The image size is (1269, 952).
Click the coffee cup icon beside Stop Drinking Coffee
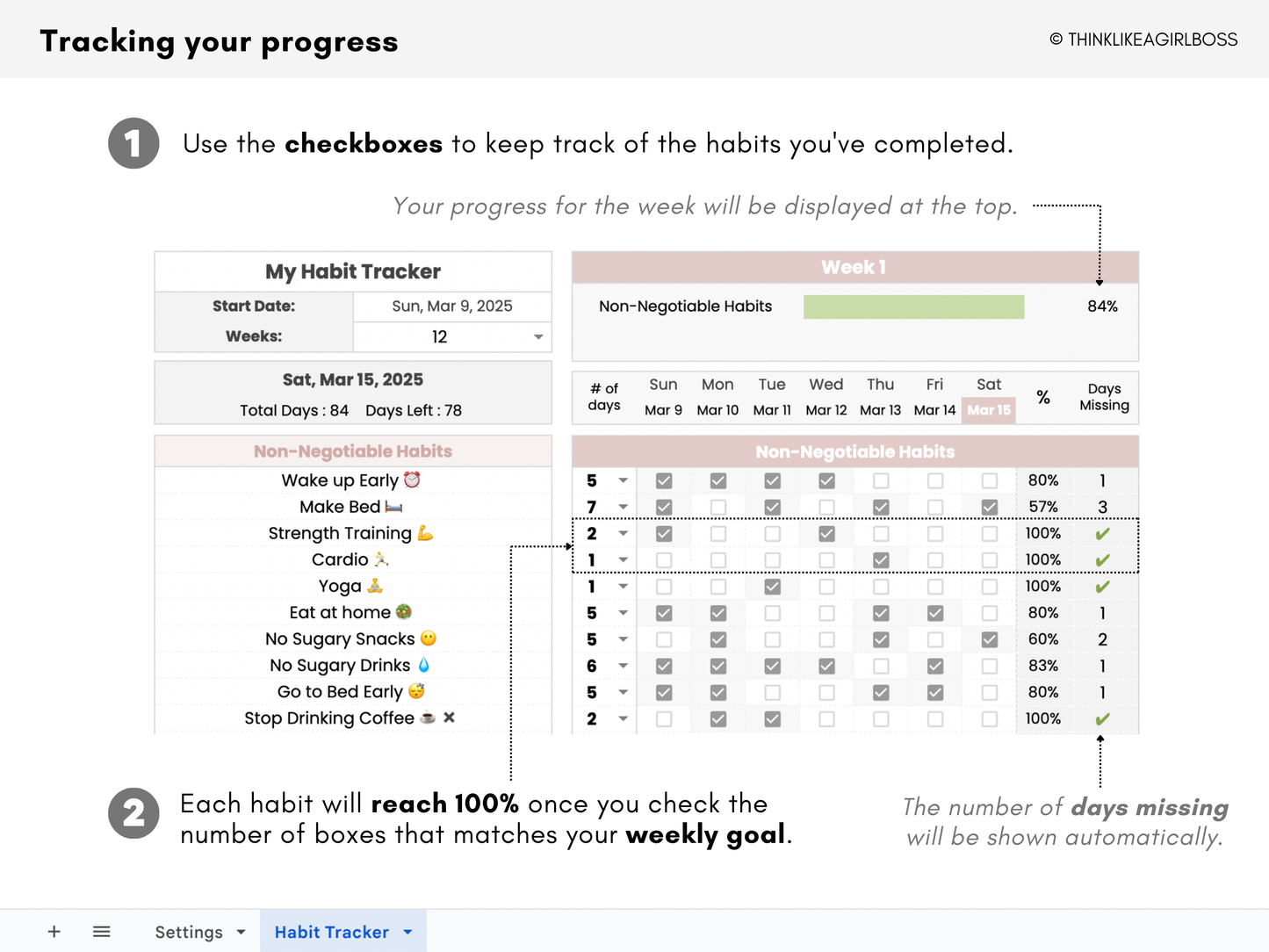click(x=427, y=718)
